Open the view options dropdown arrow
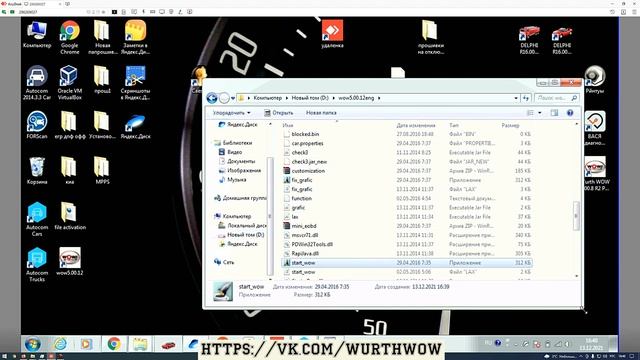640x360 pixels. 540,113
